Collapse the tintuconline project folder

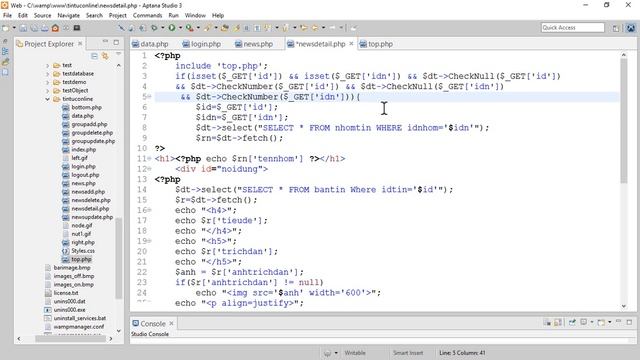(x=47, y=99)
